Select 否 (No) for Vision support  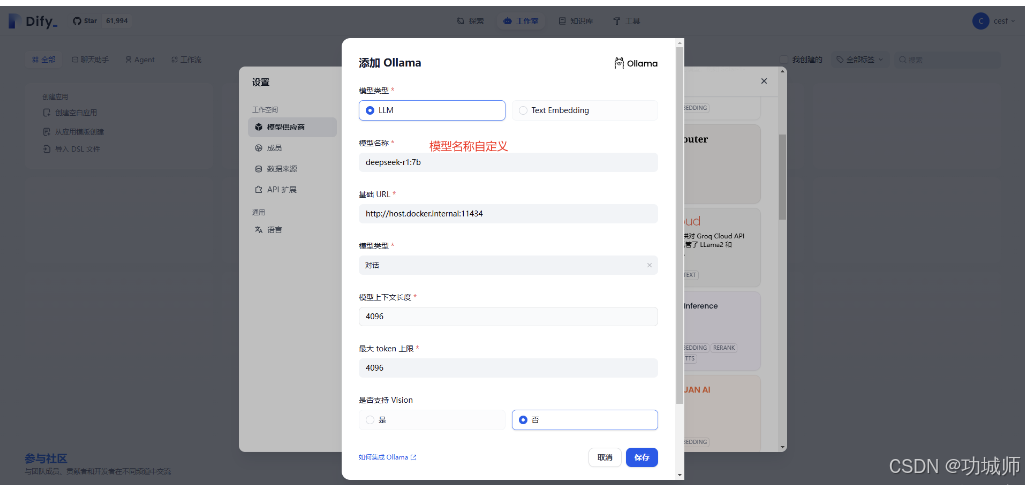tap(584, 420)
